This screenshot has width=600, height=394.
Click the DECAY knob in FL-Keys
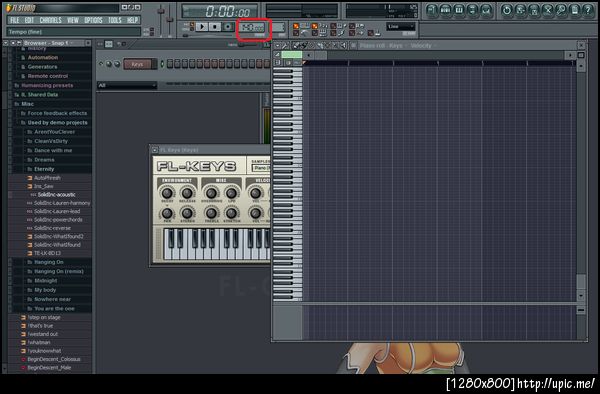point(167,193)
